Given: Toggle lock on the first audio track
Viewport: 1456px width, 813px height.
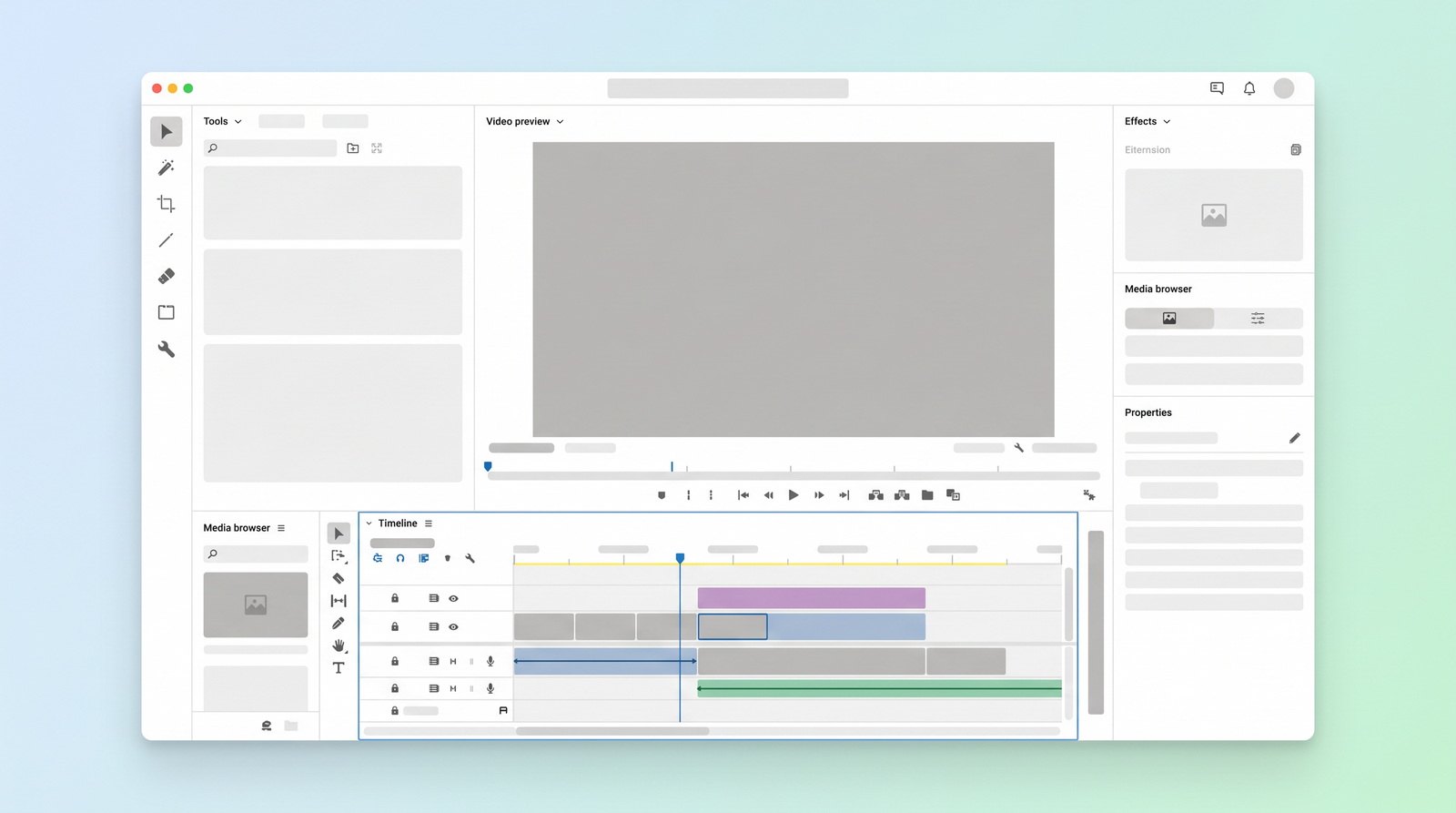Looking at the screenshot, I should click(x=395, y=661).
